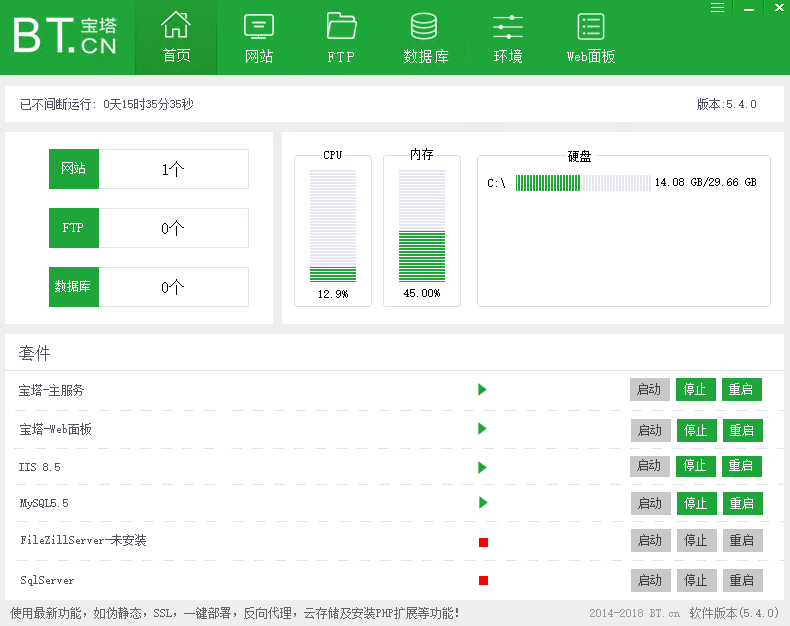Stop the 宝塔-Web面板 service
The image size is (790, 626).
pos(696,430)
